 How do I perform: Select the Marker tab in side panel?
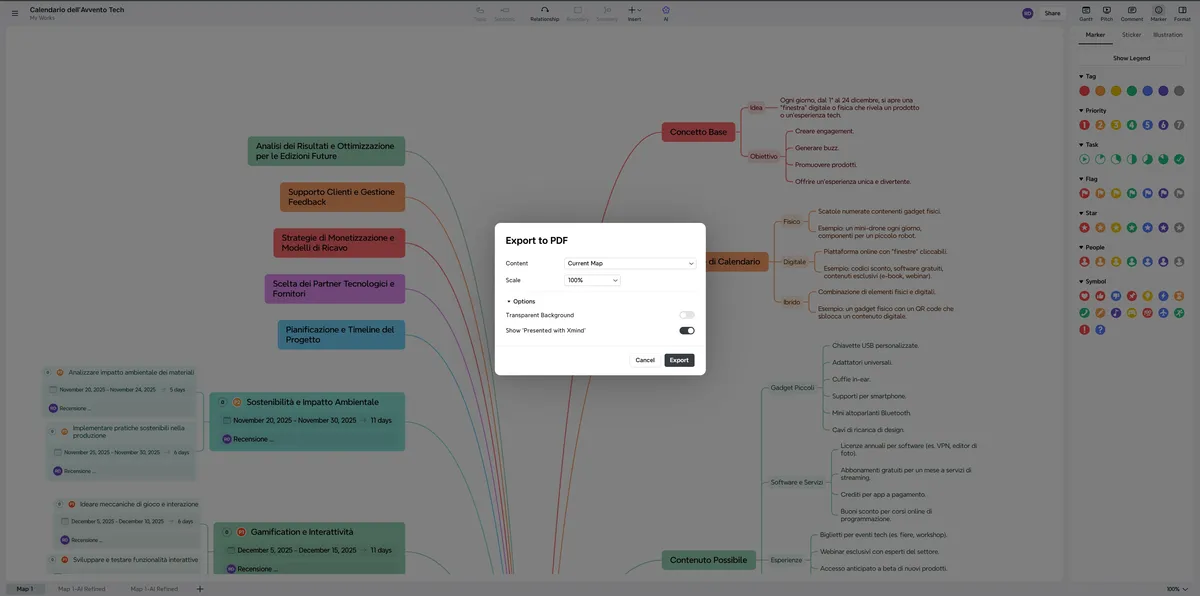tap(1095, 35)
